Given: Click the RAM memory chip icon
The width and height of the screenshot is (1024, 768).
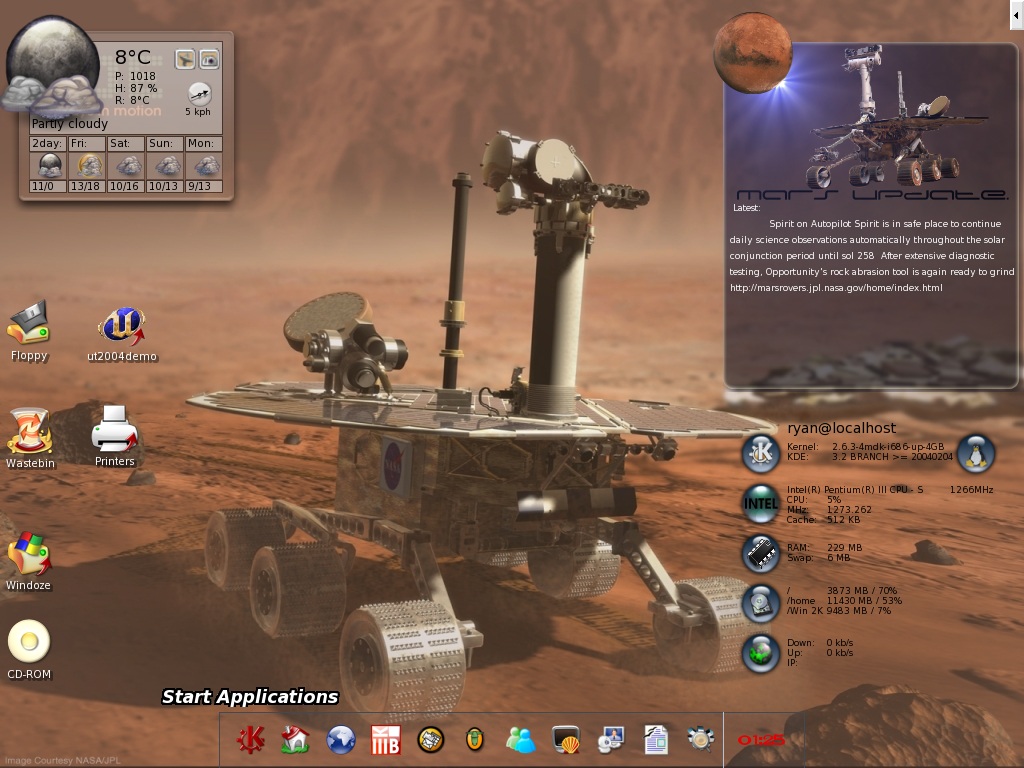Looking at the screenshot, I should [761, 553].
